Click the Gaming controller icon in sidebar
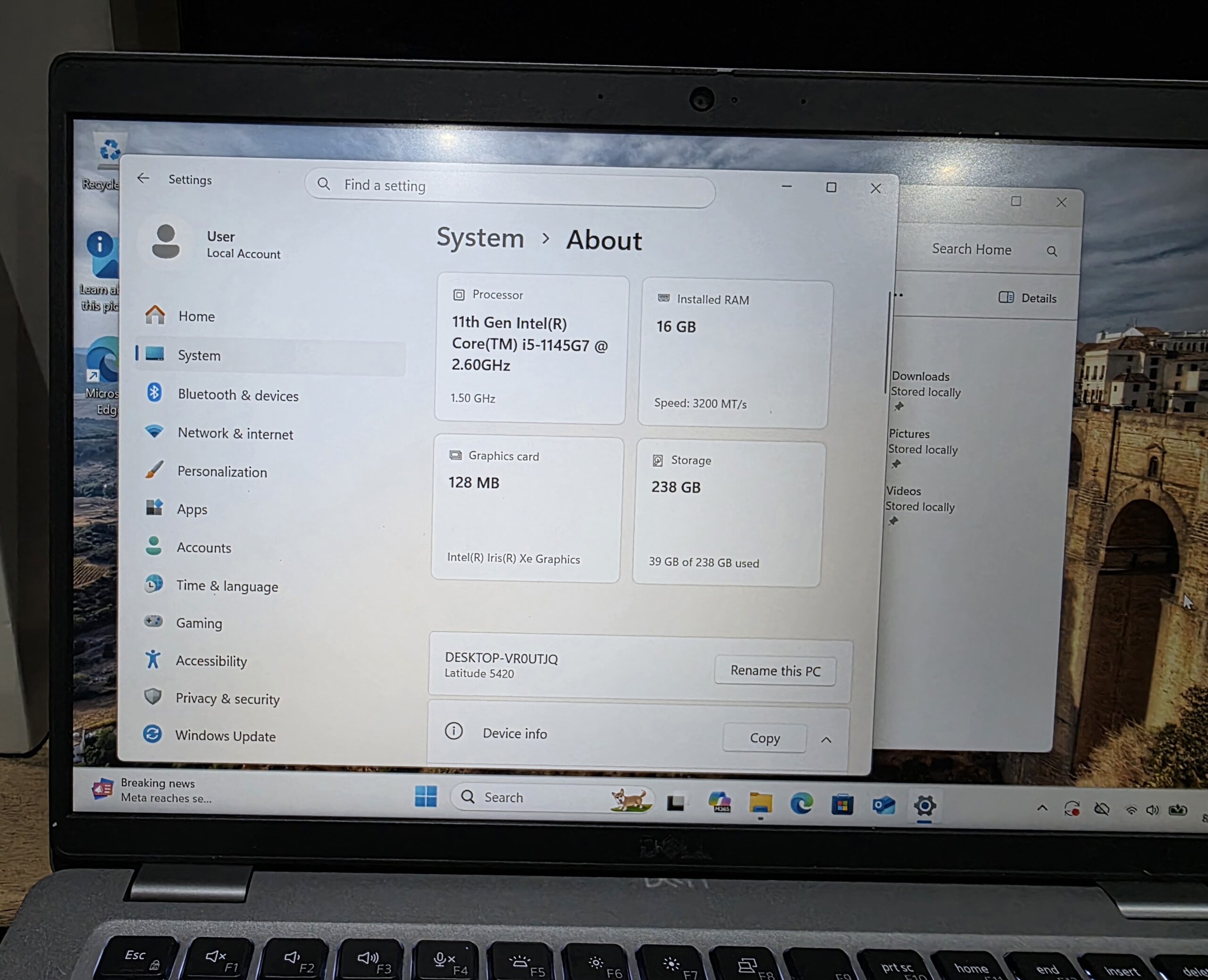 click(153, 621)
